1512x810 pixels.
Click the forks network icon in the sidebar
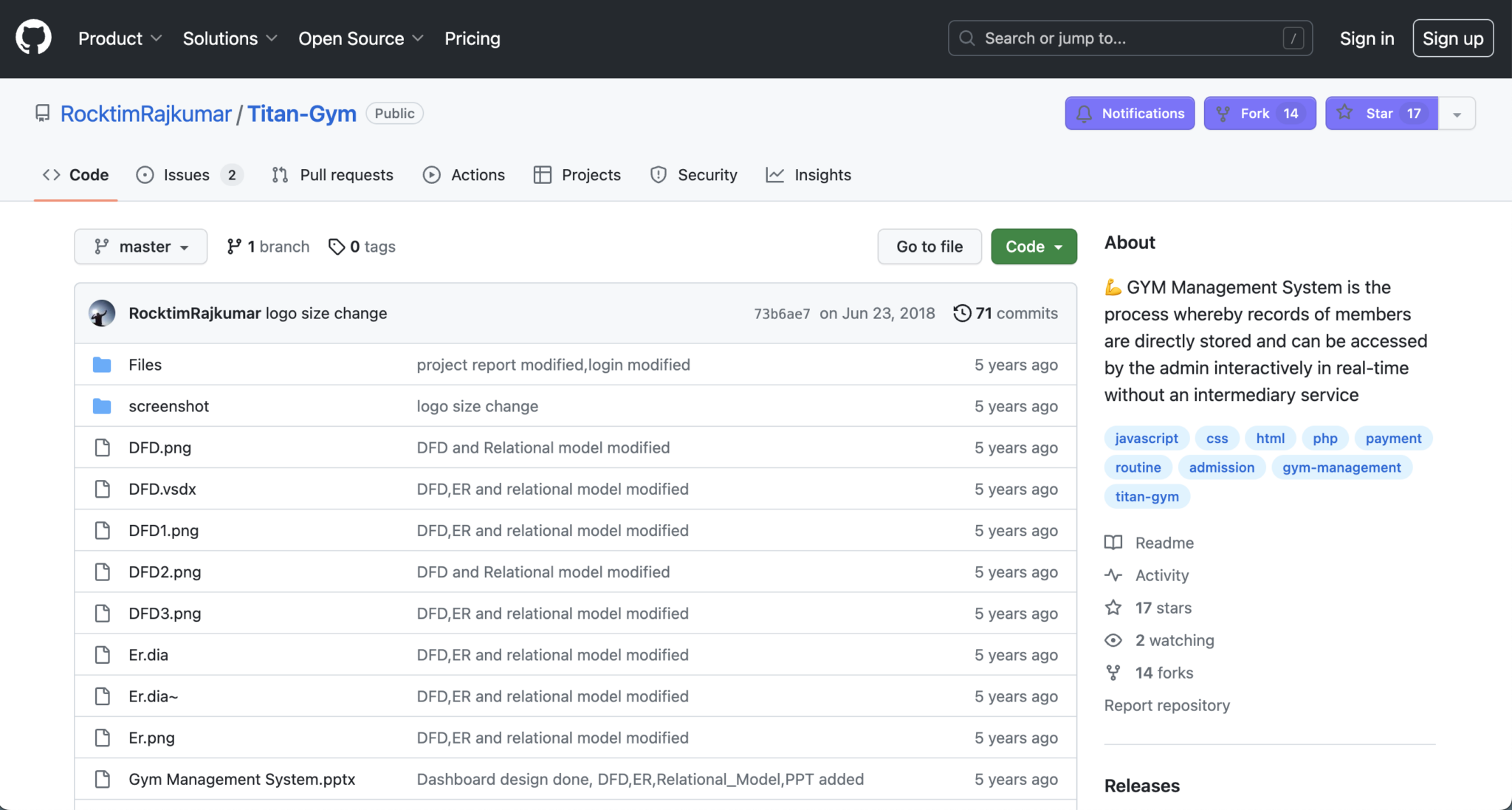(1113, 672)
